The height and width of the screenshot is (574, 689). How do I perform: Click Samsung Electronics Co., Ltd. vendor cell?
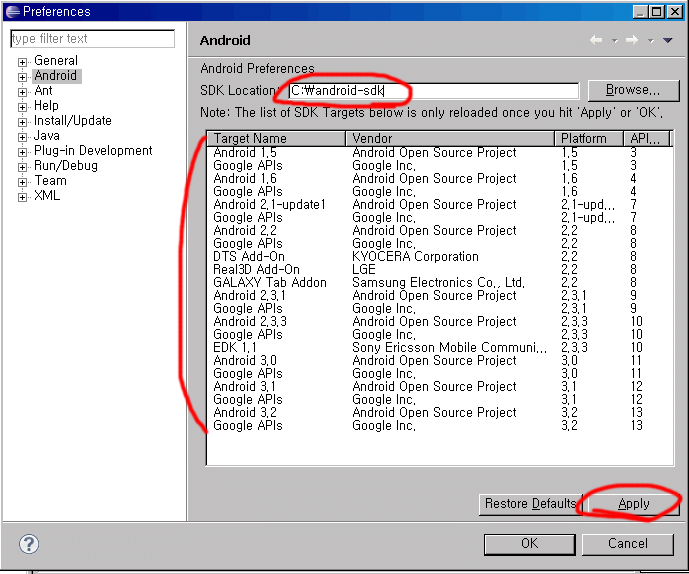tap(439, 283)
